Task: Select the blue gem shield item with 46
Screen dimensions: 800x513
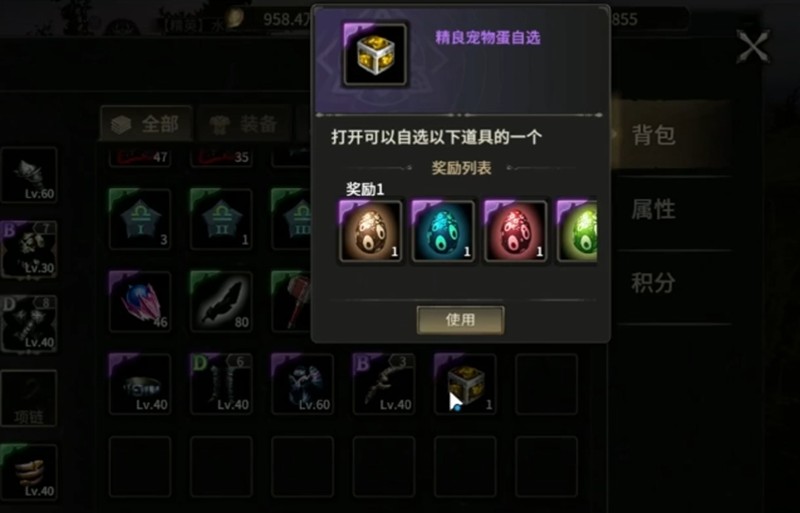Action: 140,302
